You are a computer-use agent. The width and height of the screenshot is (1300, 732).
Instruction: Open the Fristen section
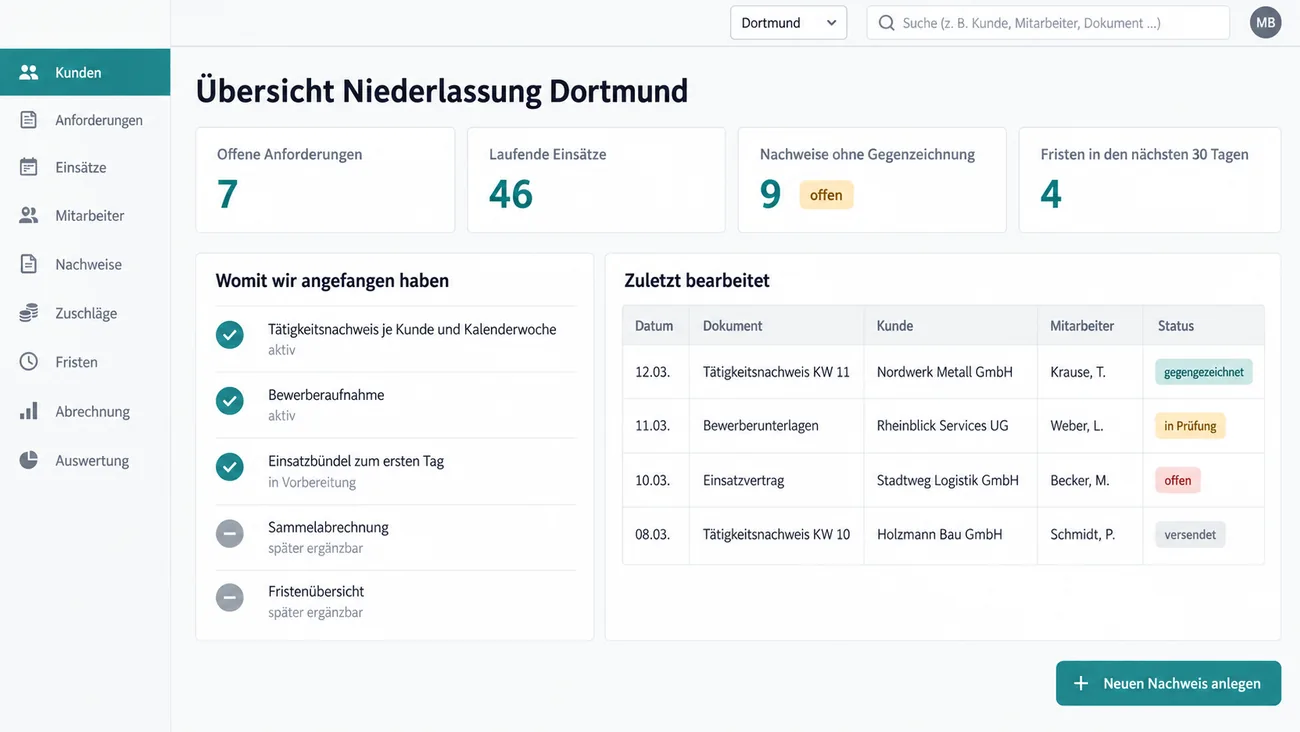click(x=85, y=362)
